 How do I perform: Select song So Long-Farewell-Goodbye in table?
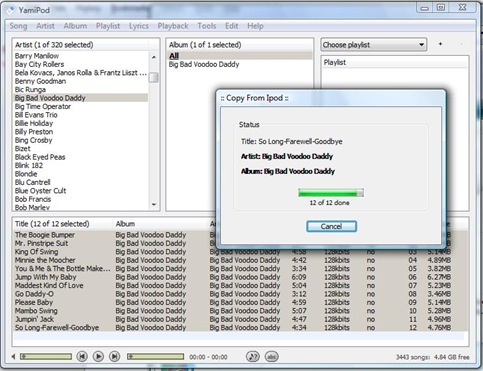pyautogui.click(x=240, y=328)
